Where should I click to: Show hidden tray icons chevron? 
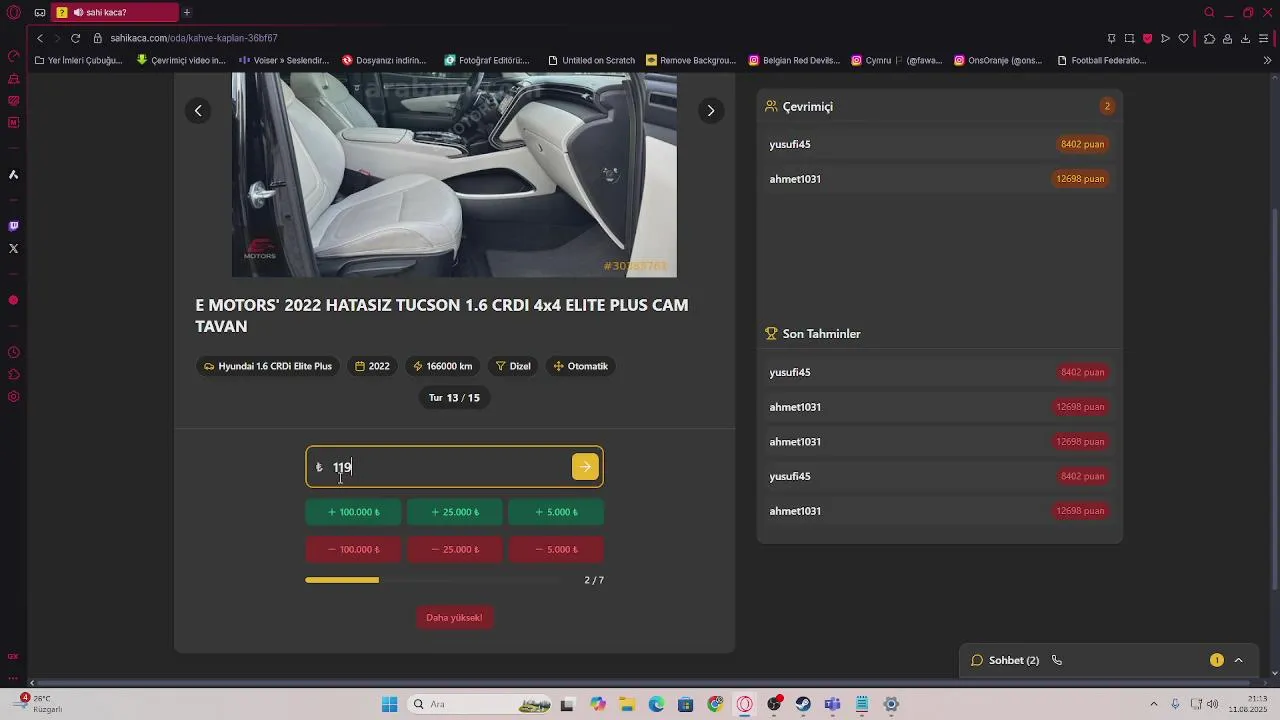(1153, 704)
